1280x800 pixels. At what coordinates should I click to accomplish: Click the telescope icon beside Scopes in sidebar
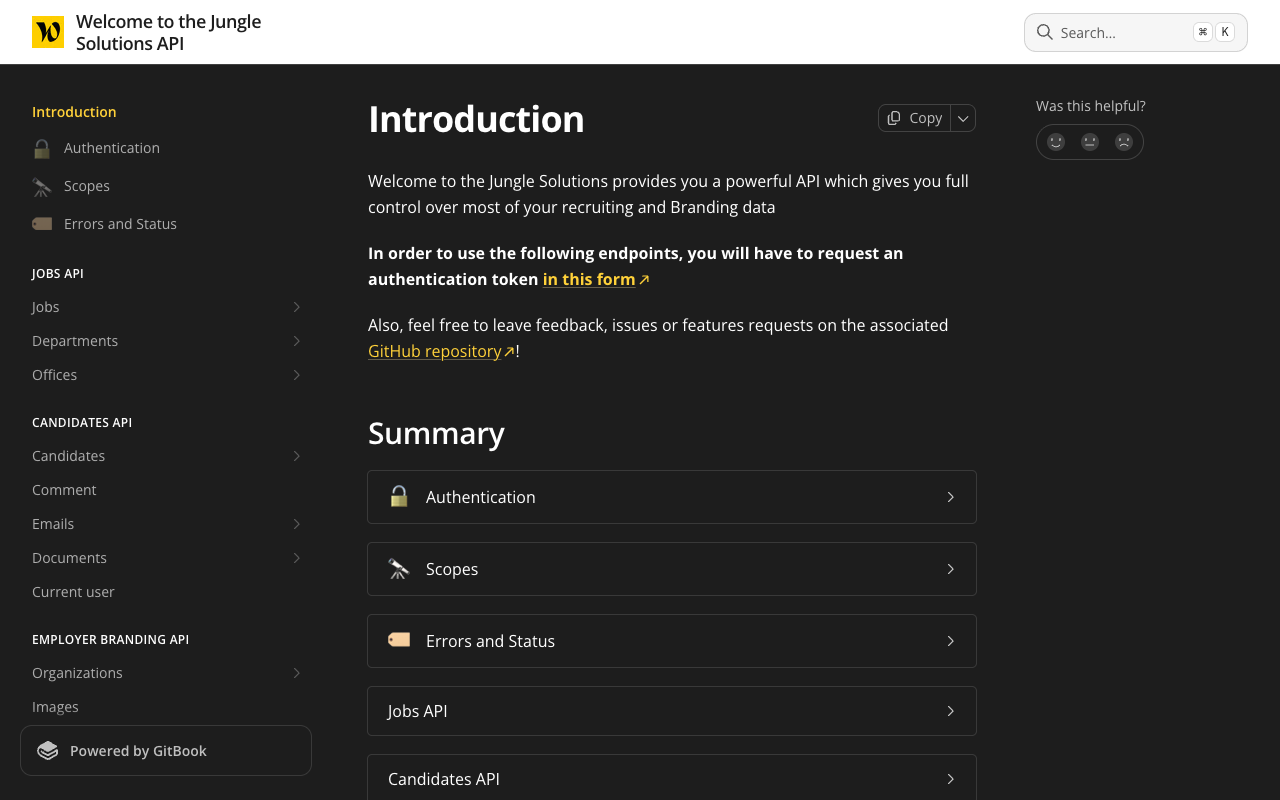(x=42, y=187)
